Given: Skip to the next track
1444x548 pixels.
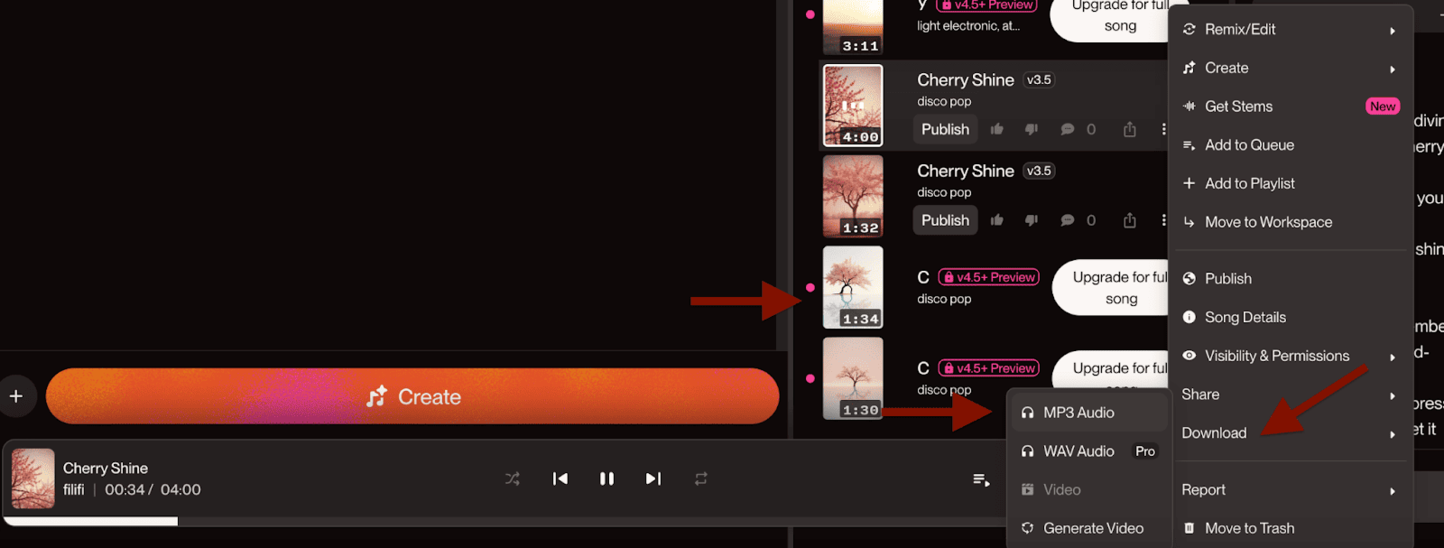Looking at the screenshot, I should pyautogui.click(x=653, y=479).
